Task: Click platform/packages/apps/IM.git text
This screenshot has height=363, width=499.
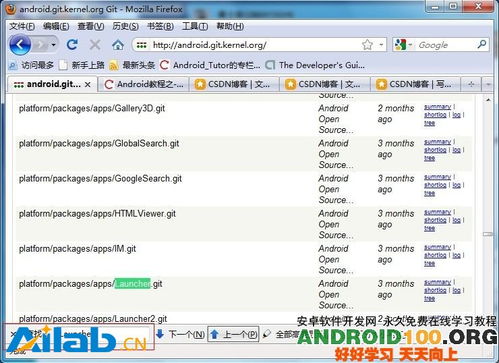Action: (77, 249)
